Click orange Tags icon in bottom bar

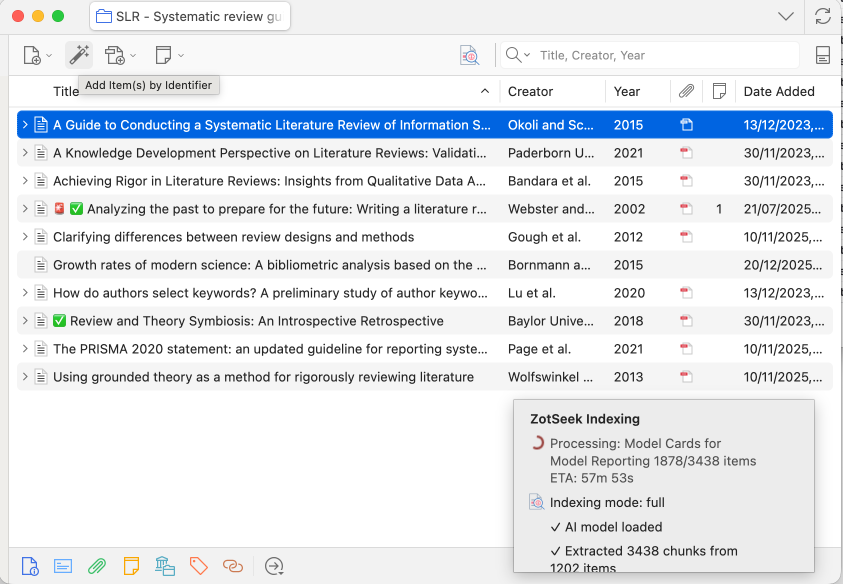point(199,566)
